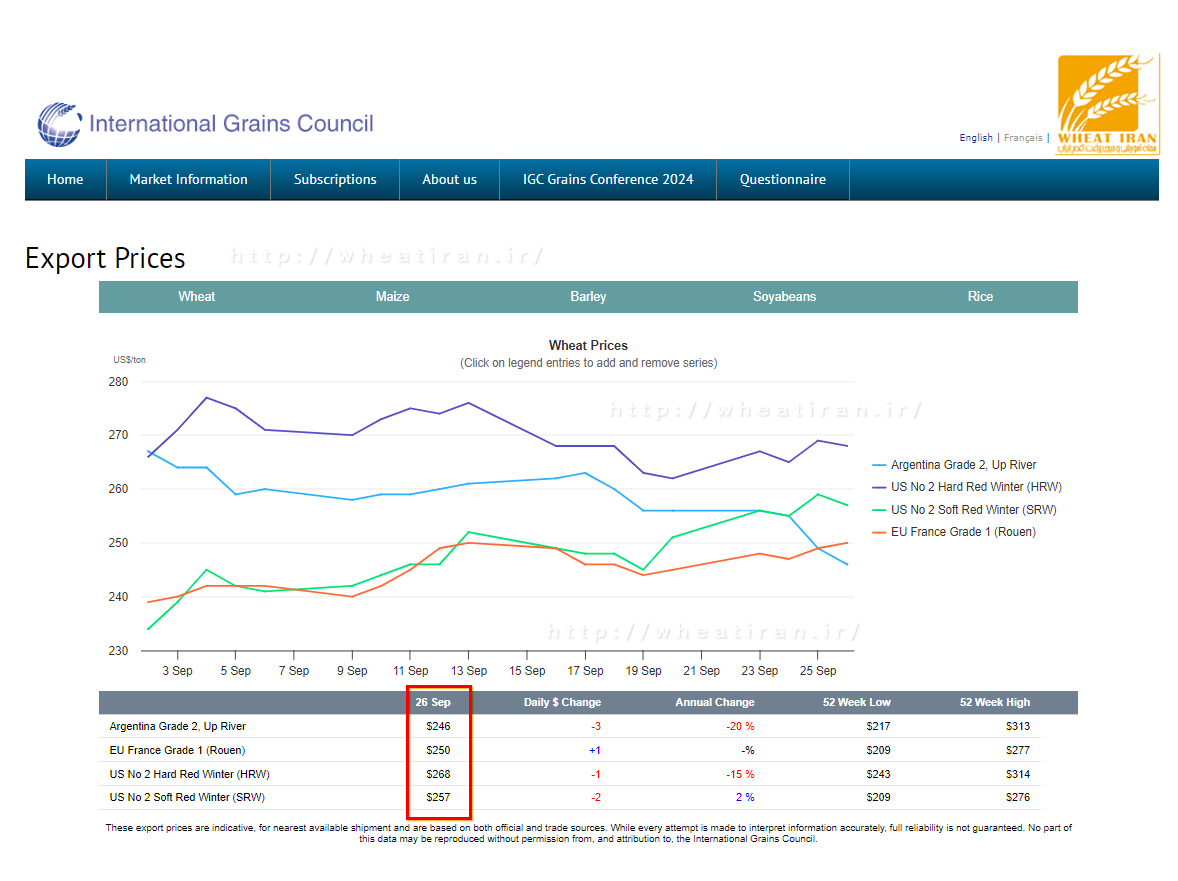1178x881 pixels.
Task: Select the Wheat prices tab
Action: 197,297
